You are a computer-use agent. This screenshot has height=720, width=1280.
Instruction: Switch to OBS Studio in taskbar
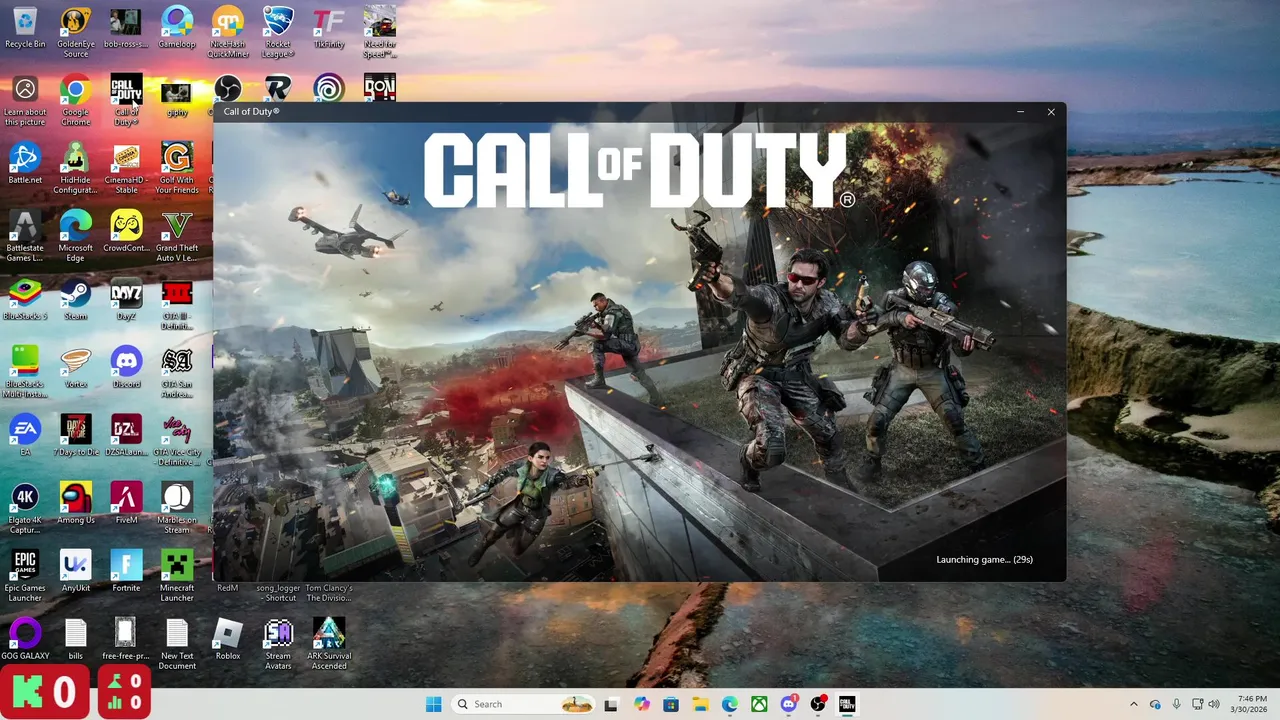point(818,704)
